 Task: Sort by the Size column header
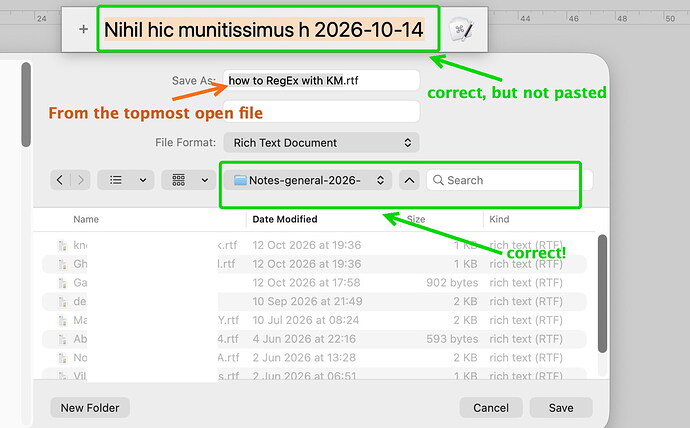pyautogui.click(x=416, y=219)
